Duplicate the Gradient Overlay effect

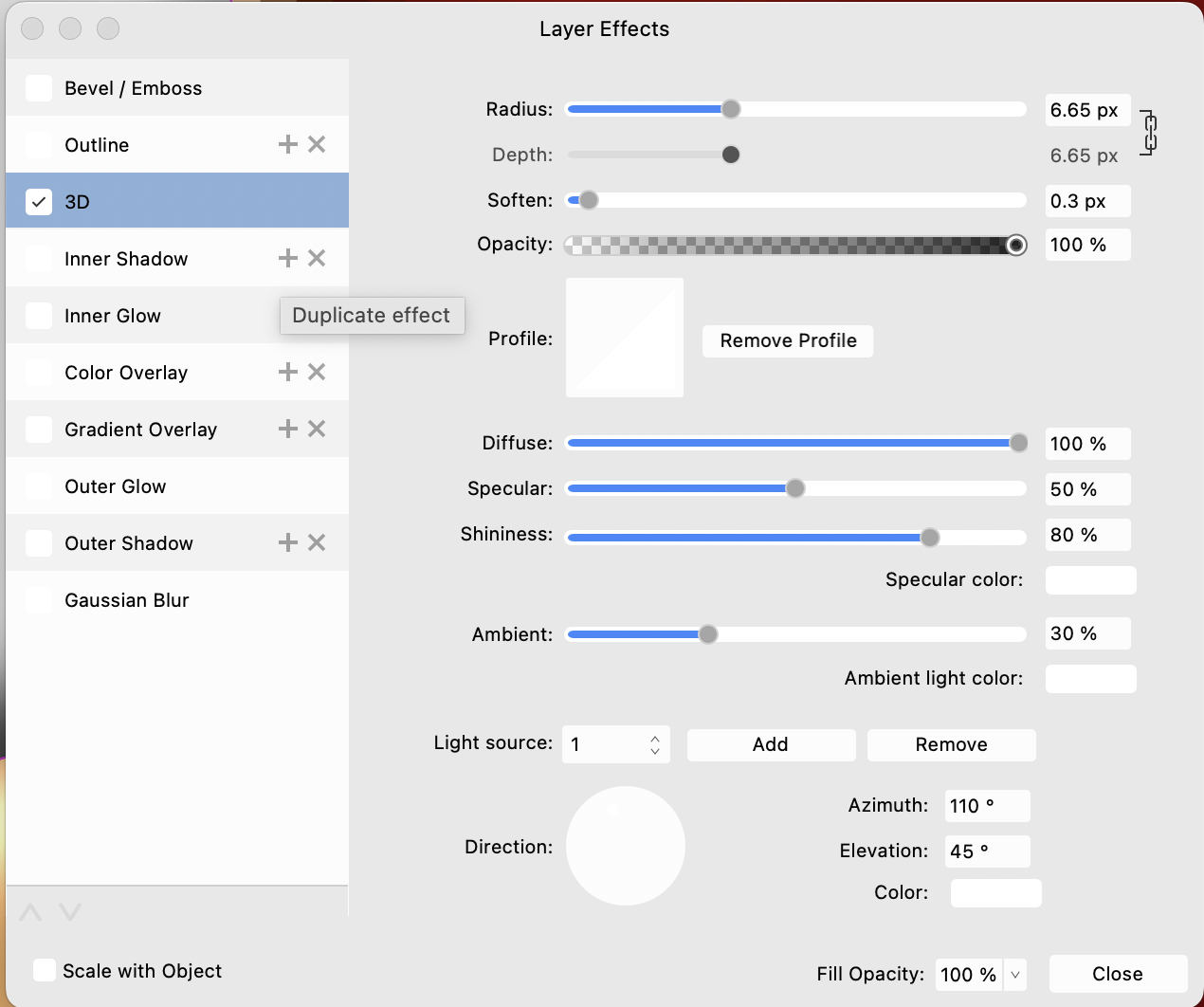(x=287, y=429)
